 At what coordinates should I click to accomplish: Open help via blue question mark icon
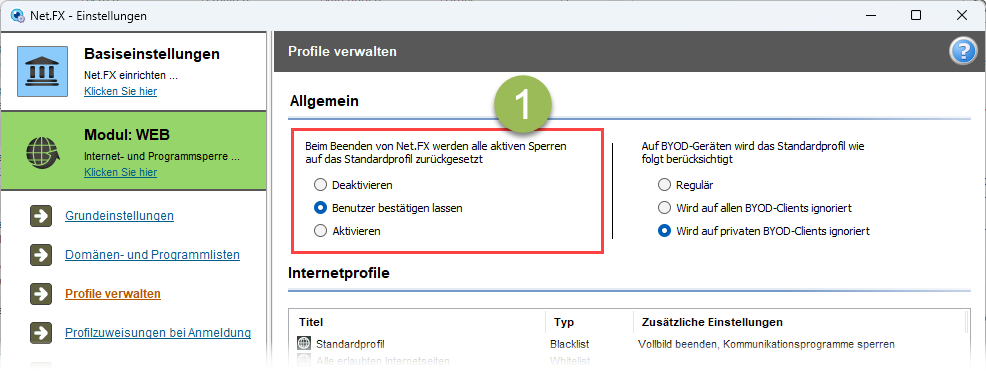(x=962, y=53)
